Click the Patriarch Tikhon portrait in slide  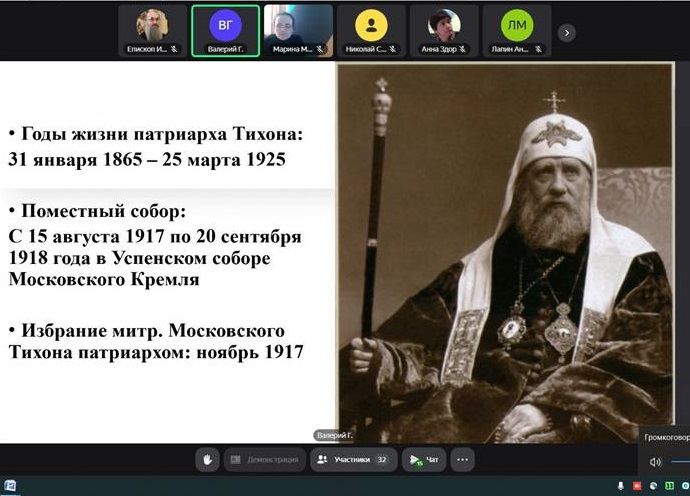tap(505, 252)
